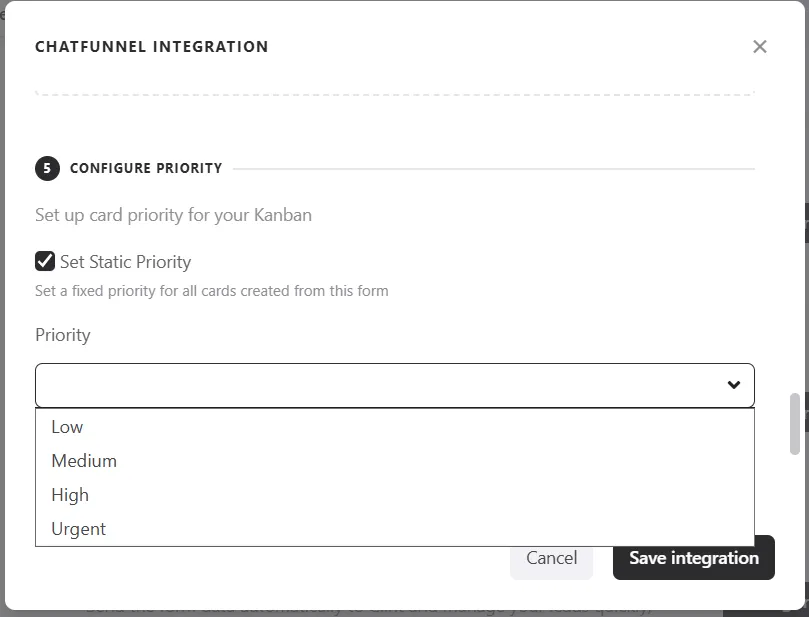
Task: Click the dashed divider above step 5
Action: (395, 94)
